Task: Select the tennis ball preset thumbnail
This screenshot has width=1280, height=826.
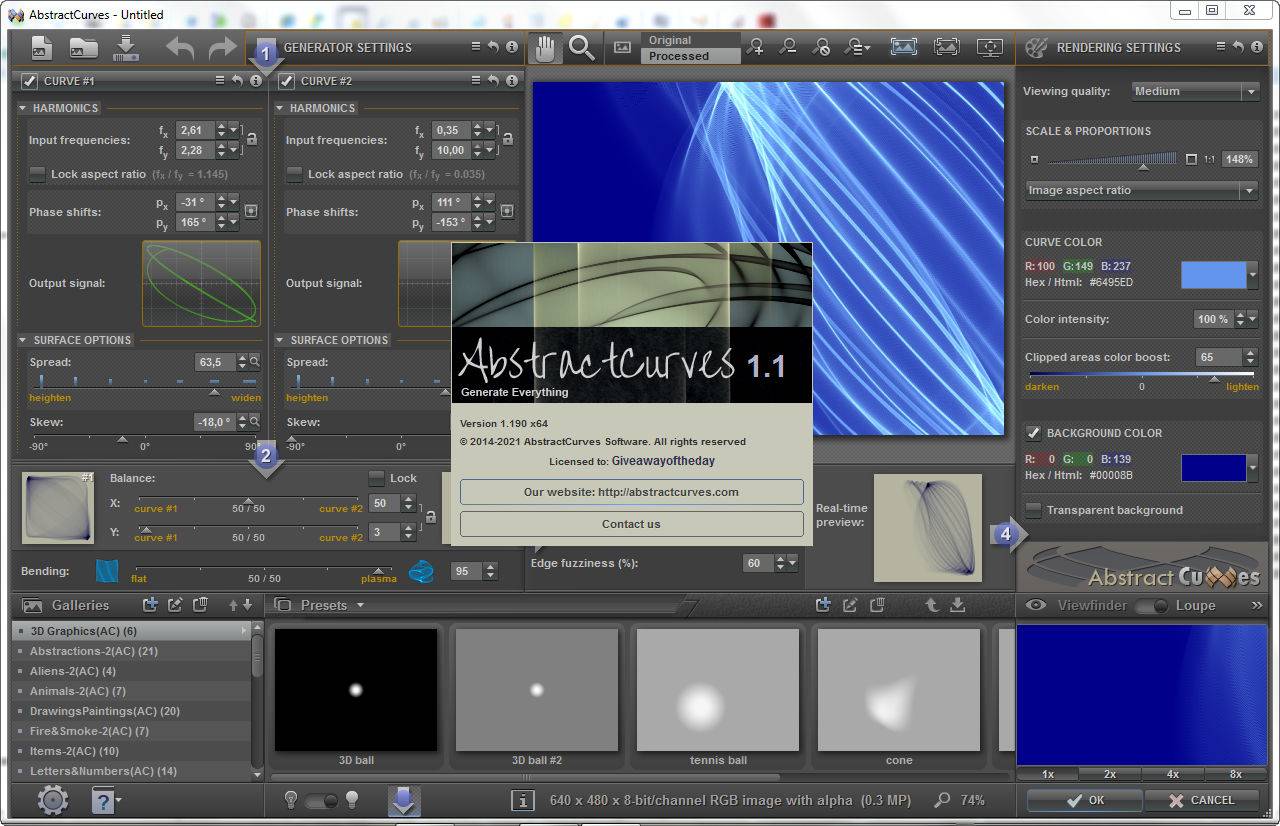Action: 718,689
